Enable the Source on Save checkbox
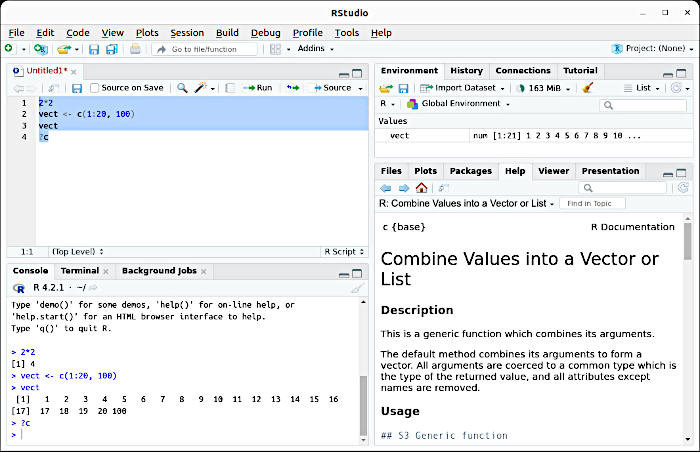Viewport: 700px width, 452px height. (95, 88)
